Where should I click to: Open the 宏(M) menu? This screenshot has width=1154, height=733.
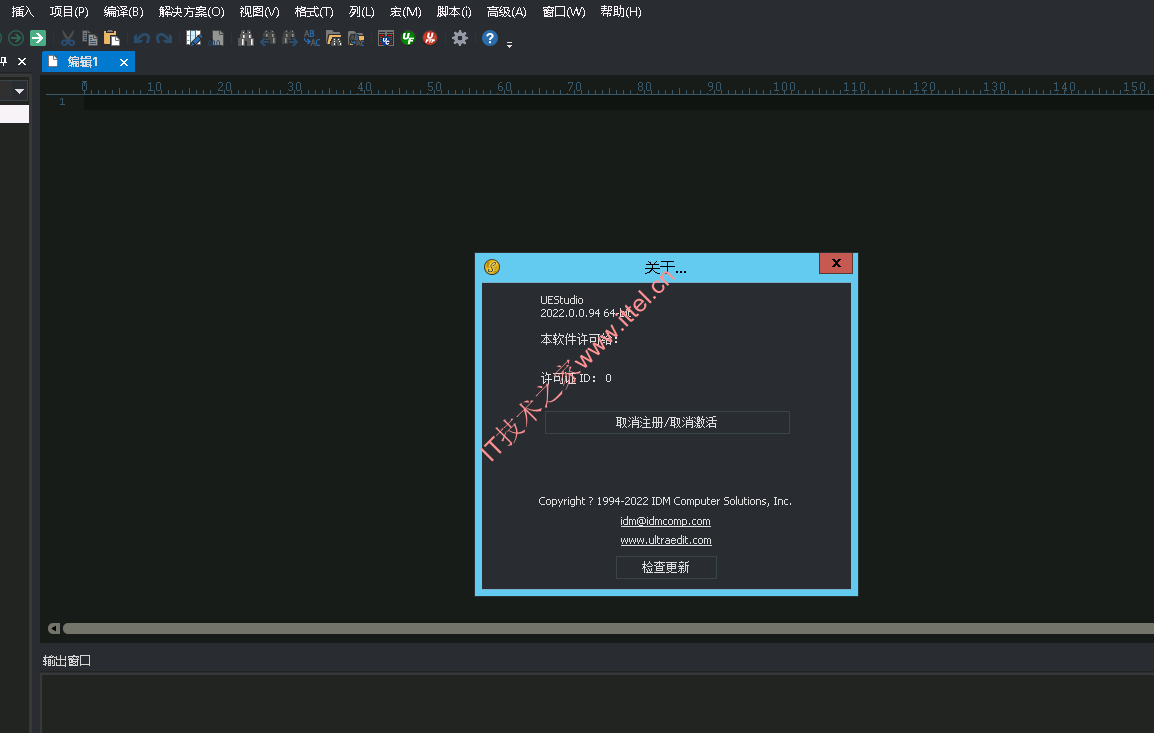pyautogui.click(x=406, y=12)
